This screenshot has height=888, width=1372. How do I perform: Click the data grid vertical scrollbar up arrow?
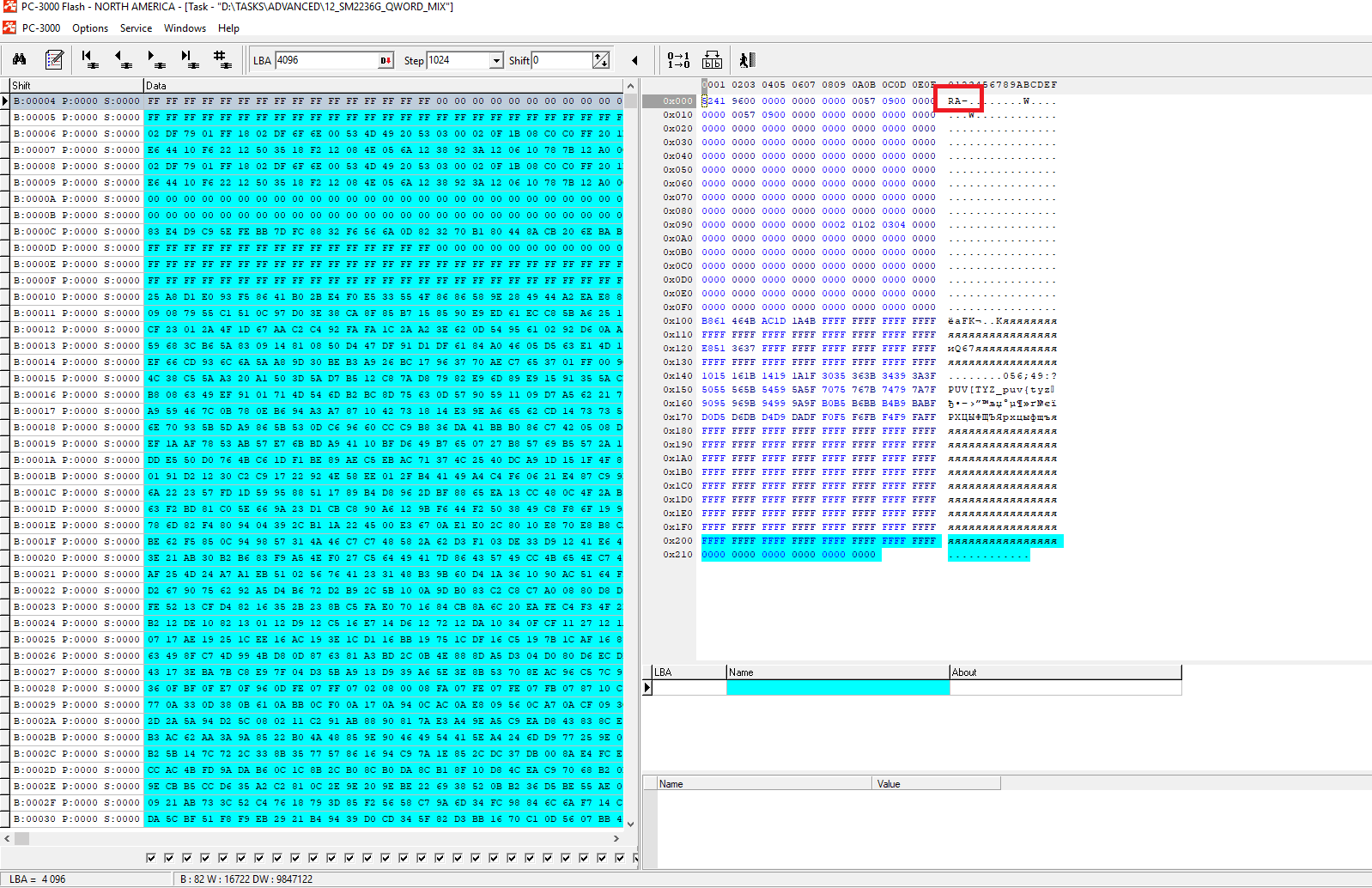point(630,86)
